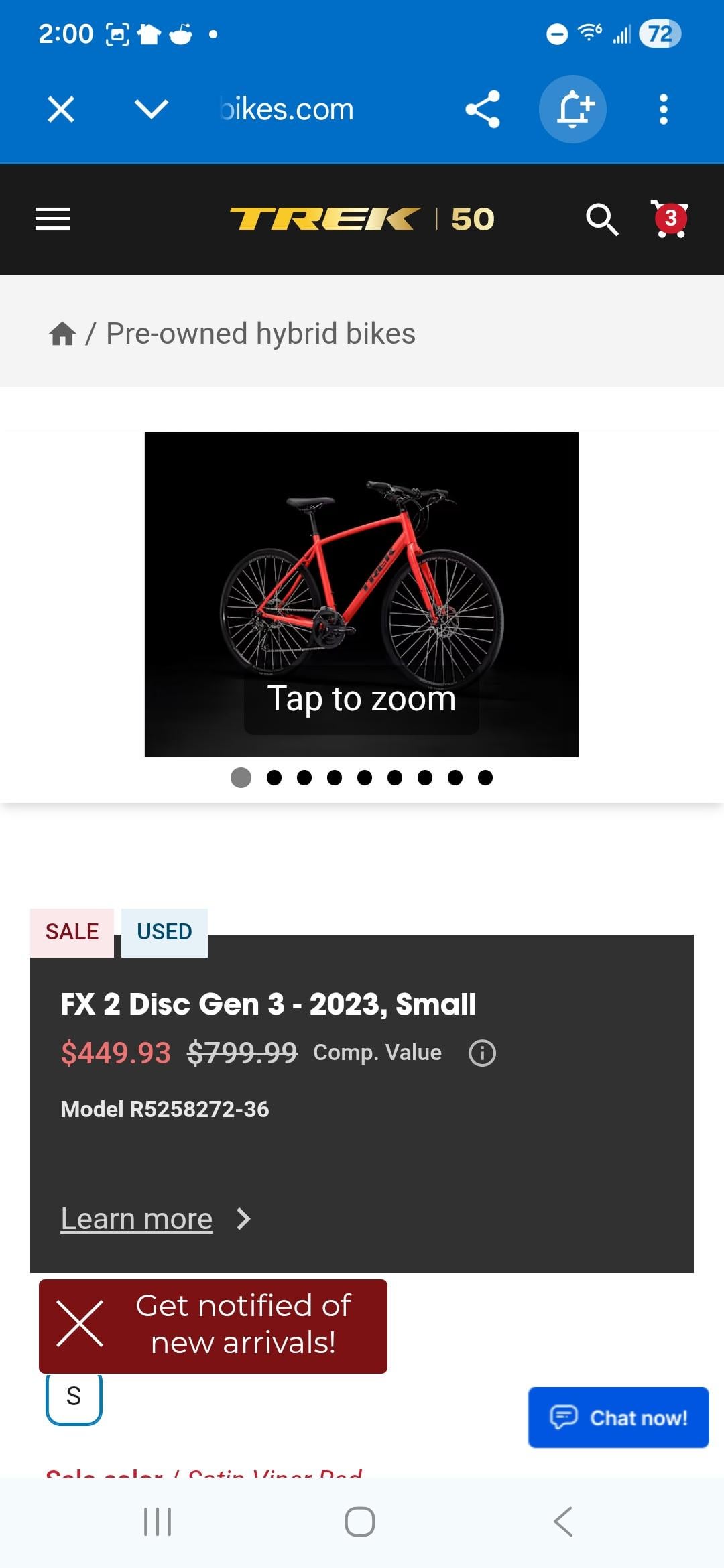Open Pre-owned hybrid bikes breadcrumb
This screenshot has height=1568, width=724.
tap(261, 334)
